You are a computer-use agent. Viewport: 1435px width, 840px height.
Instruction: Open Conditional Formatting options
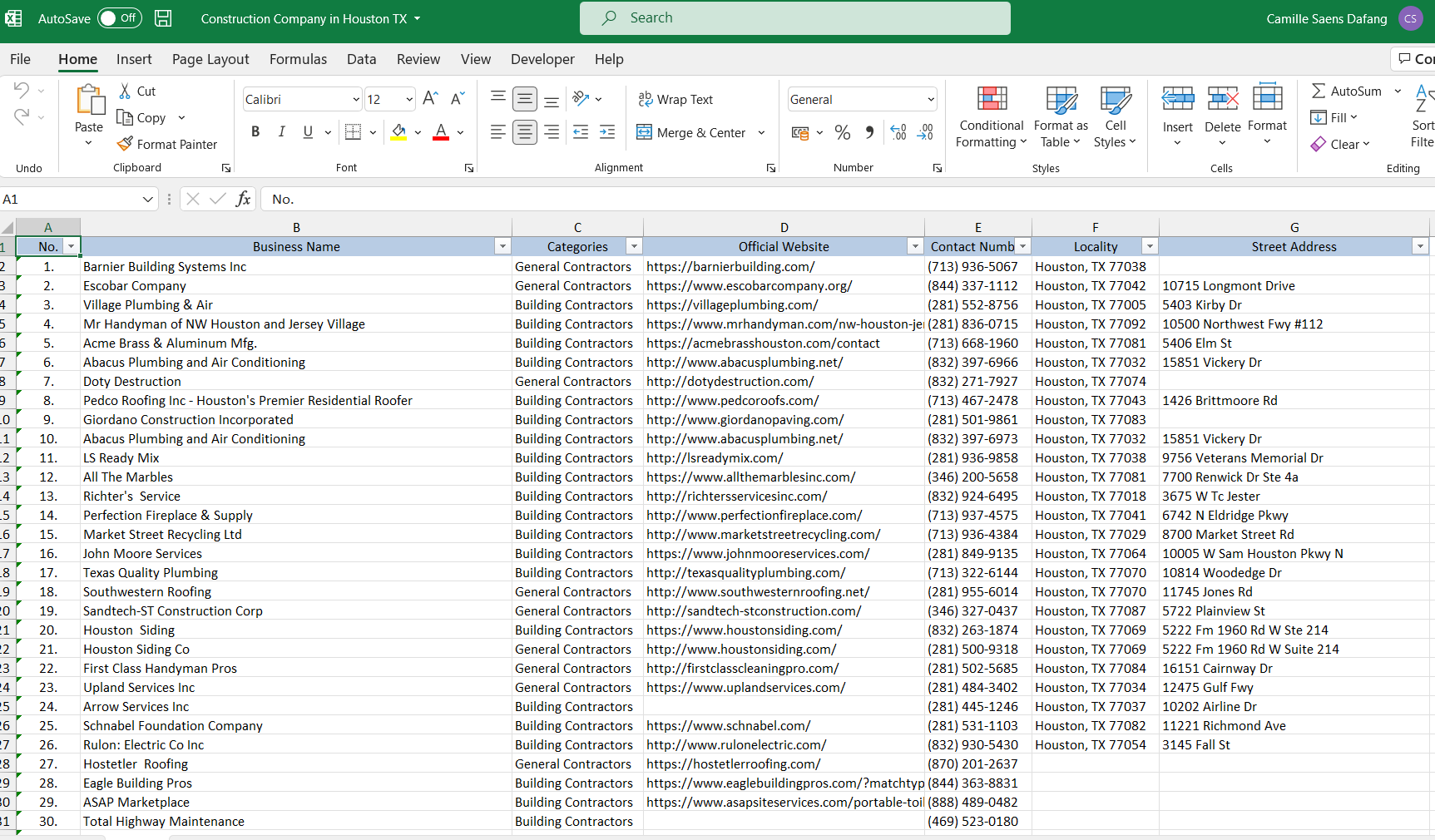[991, 117]
